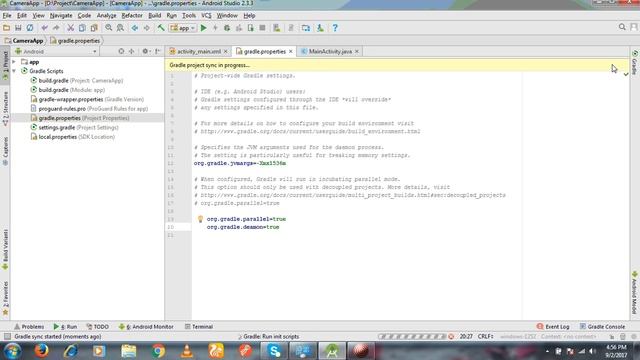Click the Cut scissors icon

[70, 28]
